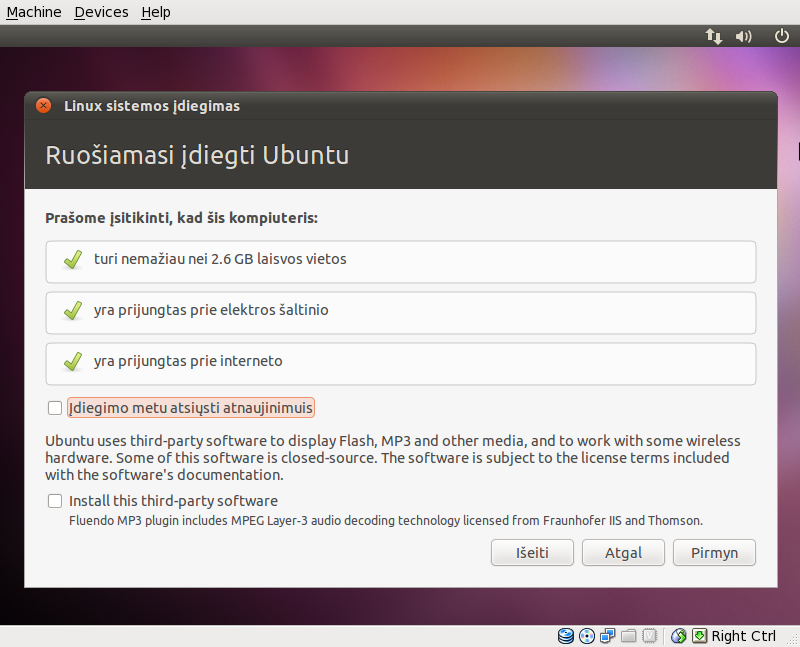
Task: Click the network adapters status icon
Action: 607,636
